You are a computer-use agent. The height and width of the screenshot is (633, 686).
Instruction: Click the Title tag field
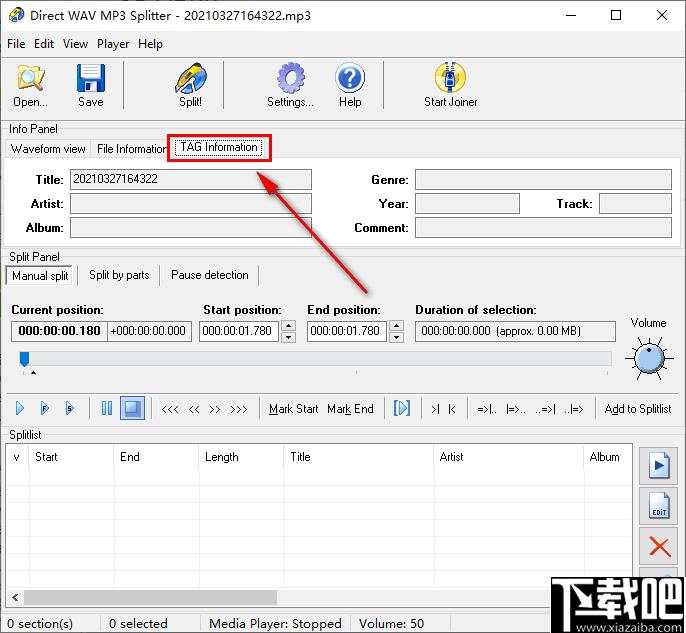(191, 179)
